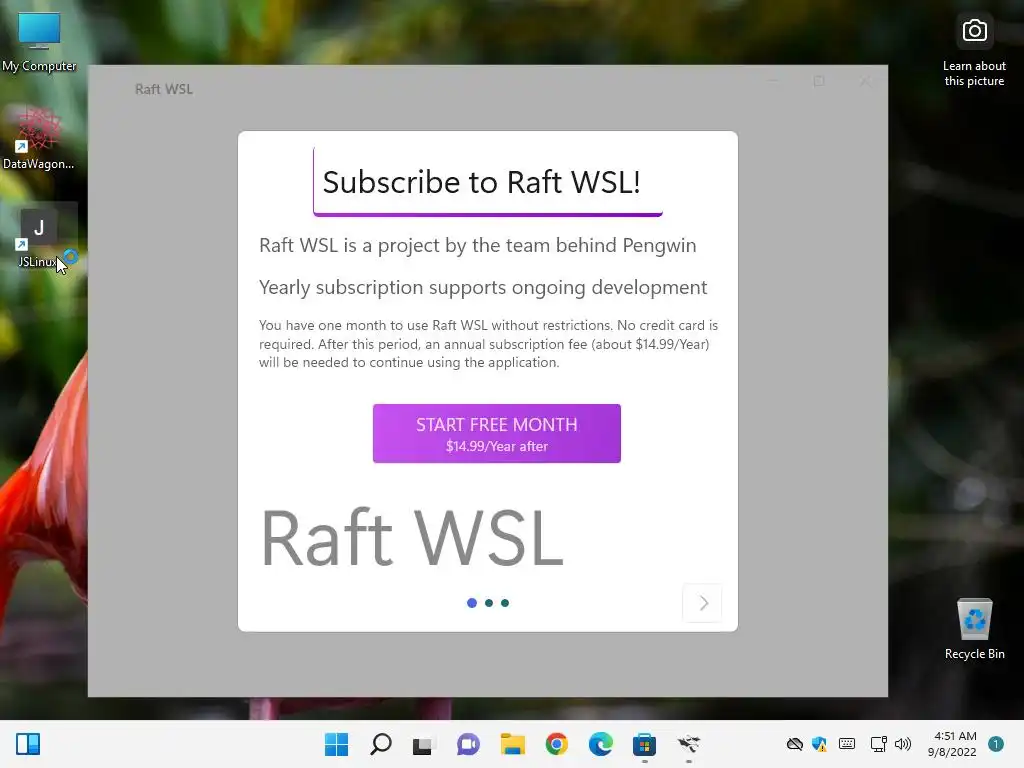The width and height of the screenshot is (1024, 768).
Task: Launch Microsoft Edge from taskbar
Action: tap(601, 744)
